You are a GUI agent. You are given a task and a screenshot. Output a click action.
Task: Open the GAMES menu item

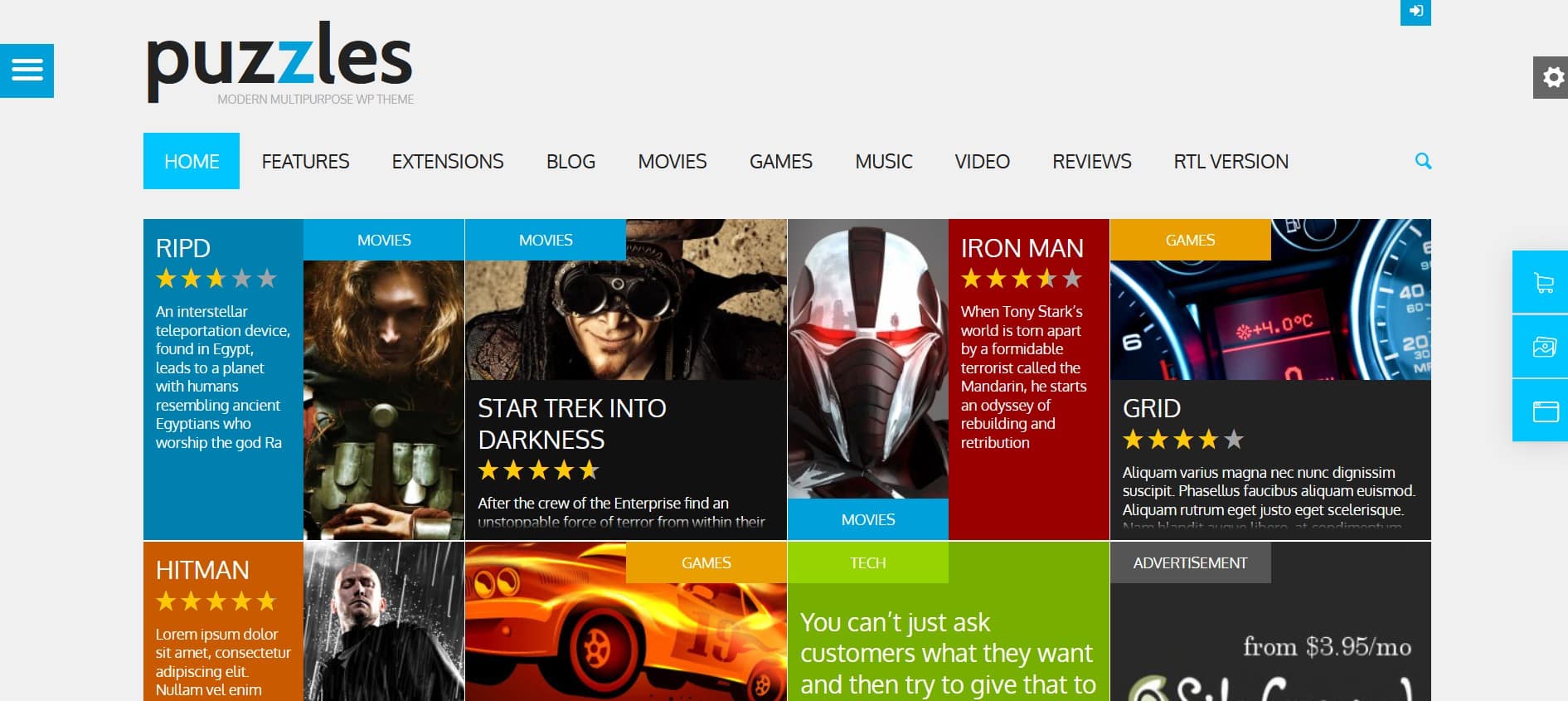point(781,161)
